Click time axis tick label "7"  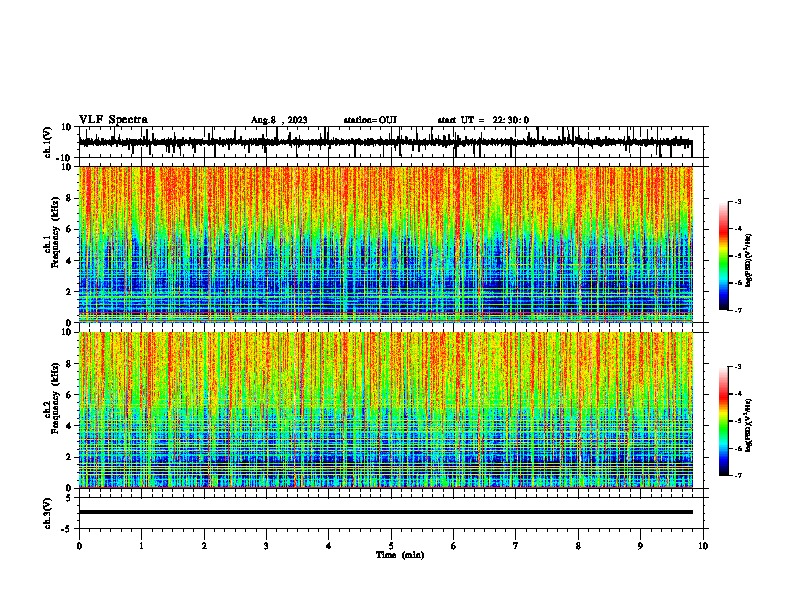coord(516,546)
